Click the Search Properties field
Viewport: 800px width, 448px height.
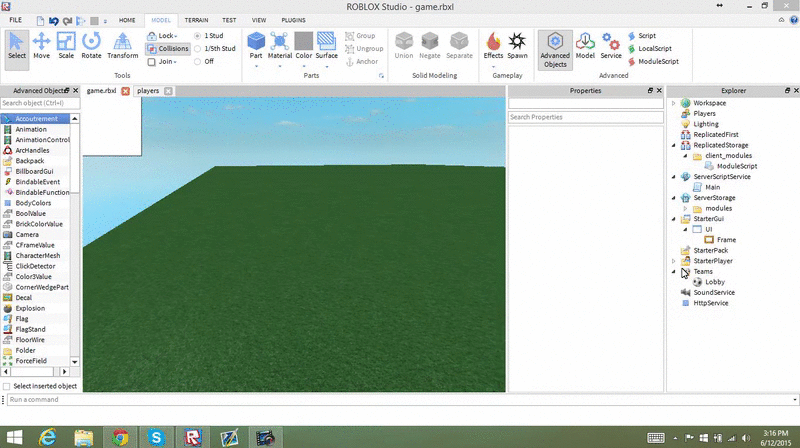point(586,117)
